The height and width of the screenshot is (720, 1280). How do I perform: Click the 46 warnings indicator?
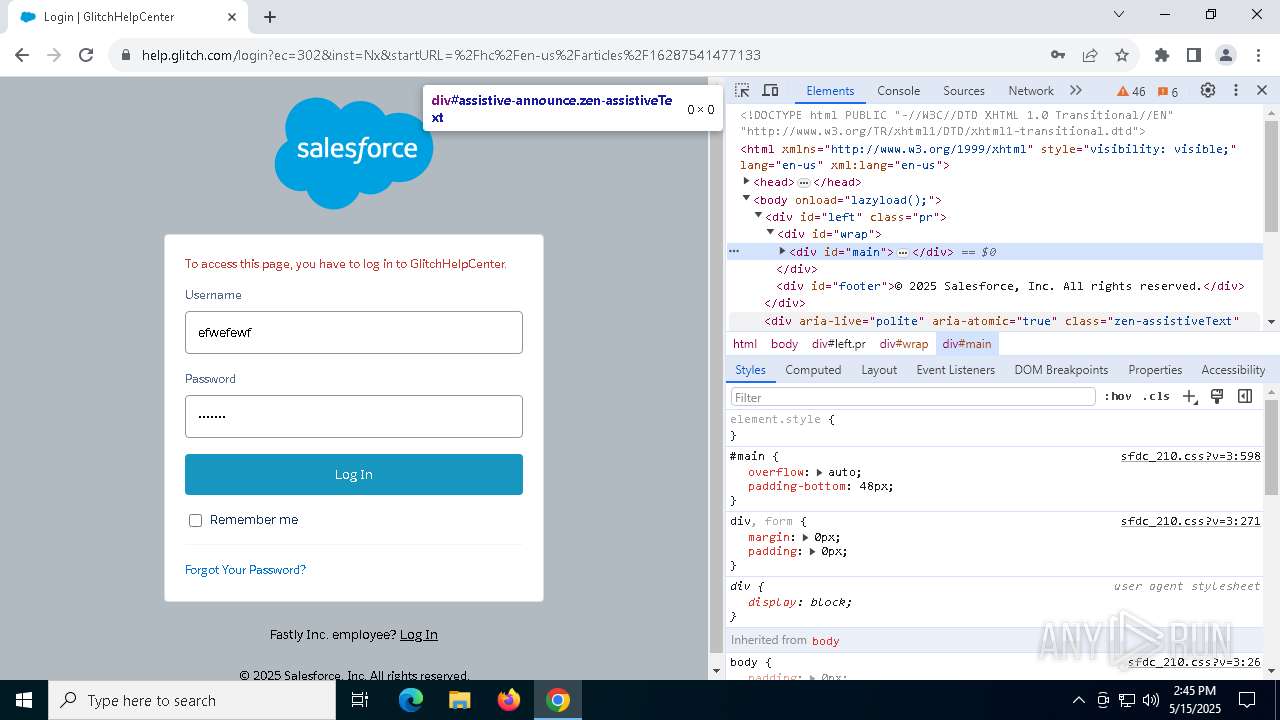pyautogui.click(x=1131, y=91)
